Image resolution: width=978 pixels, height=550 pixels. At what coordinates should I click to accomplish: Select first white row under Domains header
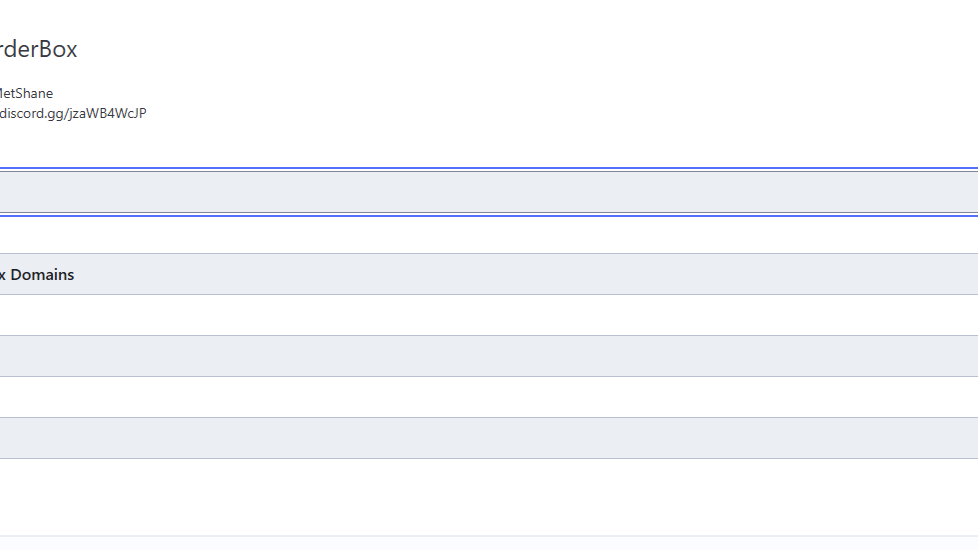pyautogui.click(x=489, y=315)
